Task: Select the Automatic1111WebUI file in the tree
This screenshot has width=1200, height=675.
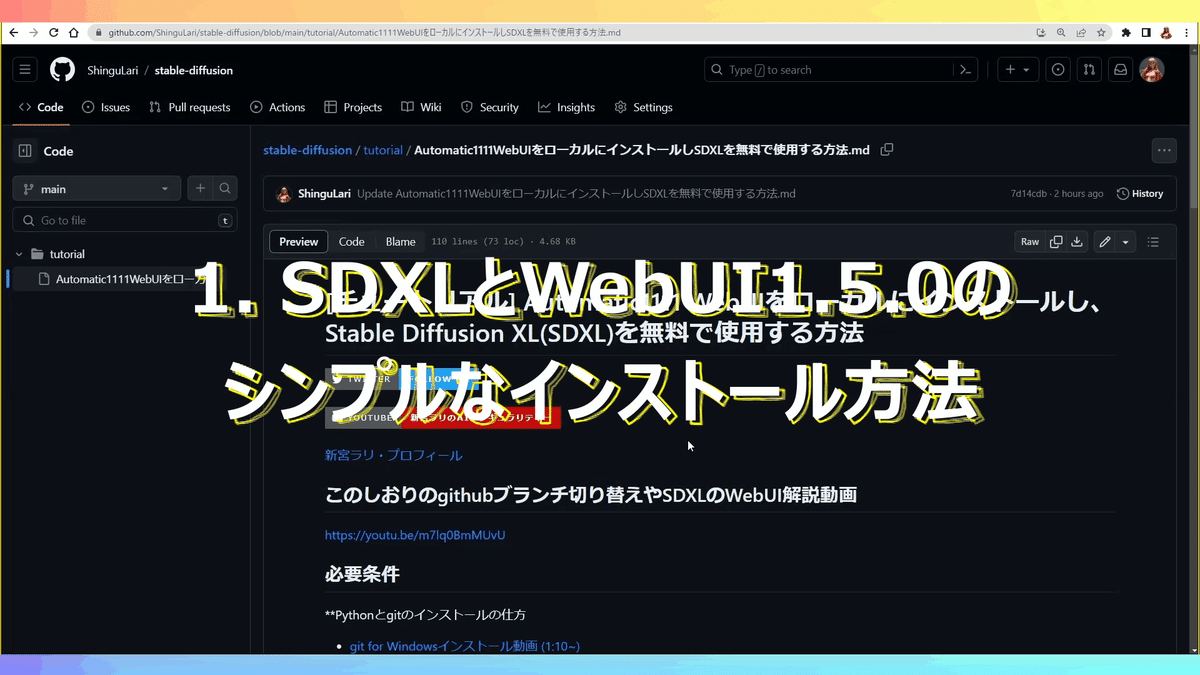Action: (x=124, y=279)
